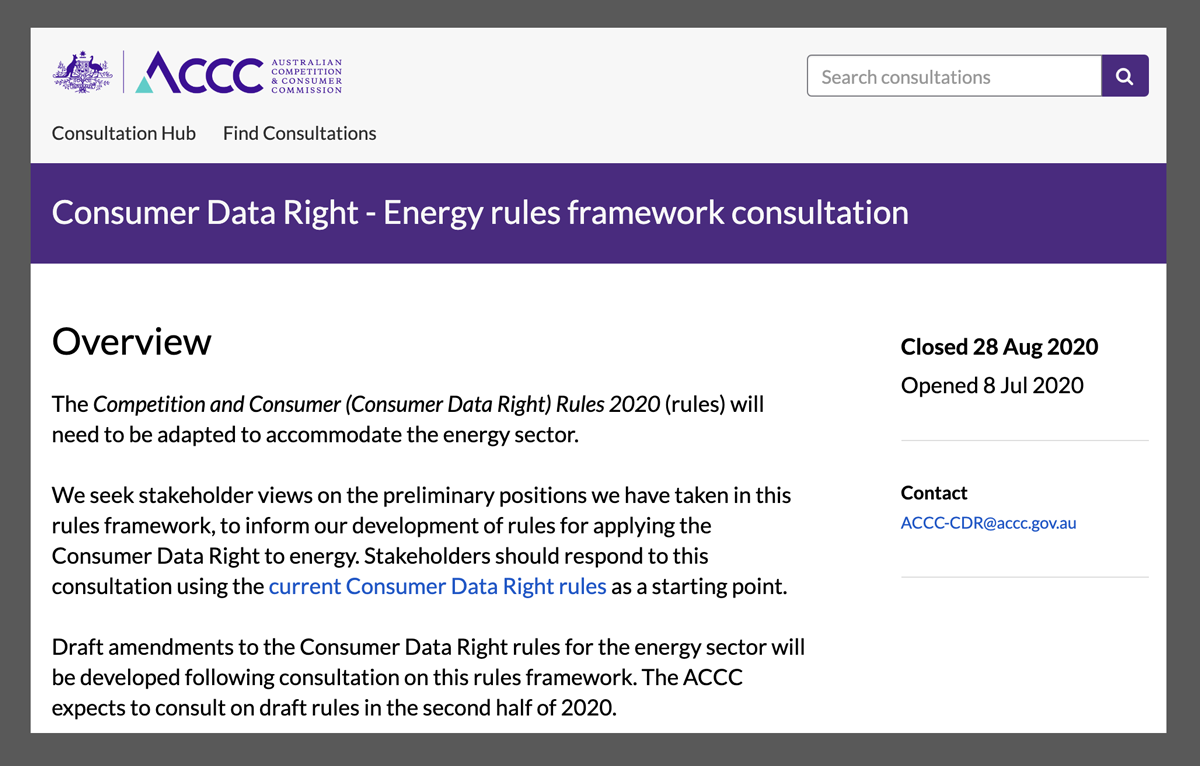Focus the Search consultations field
The width and height of the screenshot is (1200, 766).
(x=954, y=76)
